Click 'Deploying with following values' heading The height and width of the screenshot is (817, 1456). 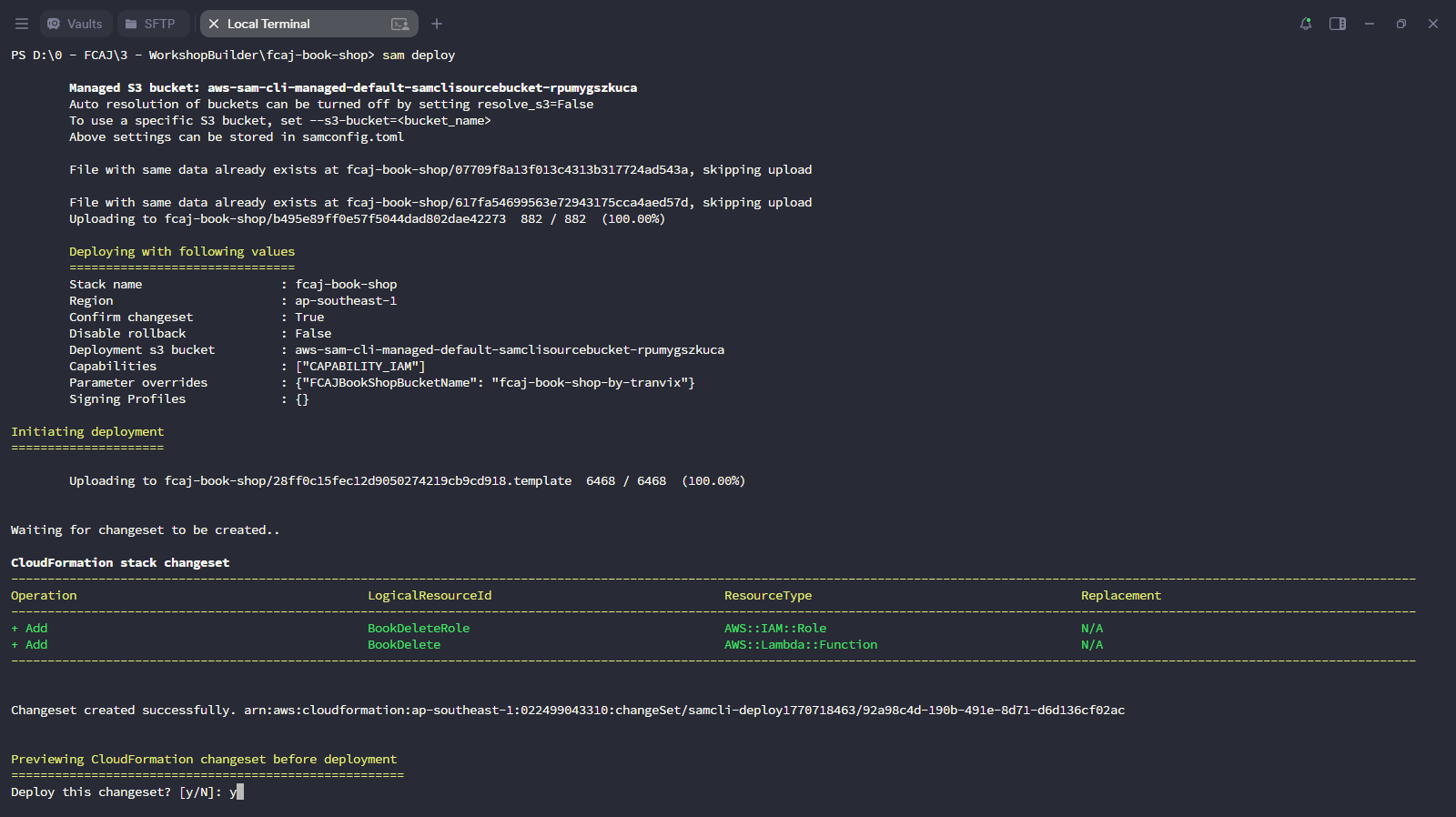click(x=182, y=252)
